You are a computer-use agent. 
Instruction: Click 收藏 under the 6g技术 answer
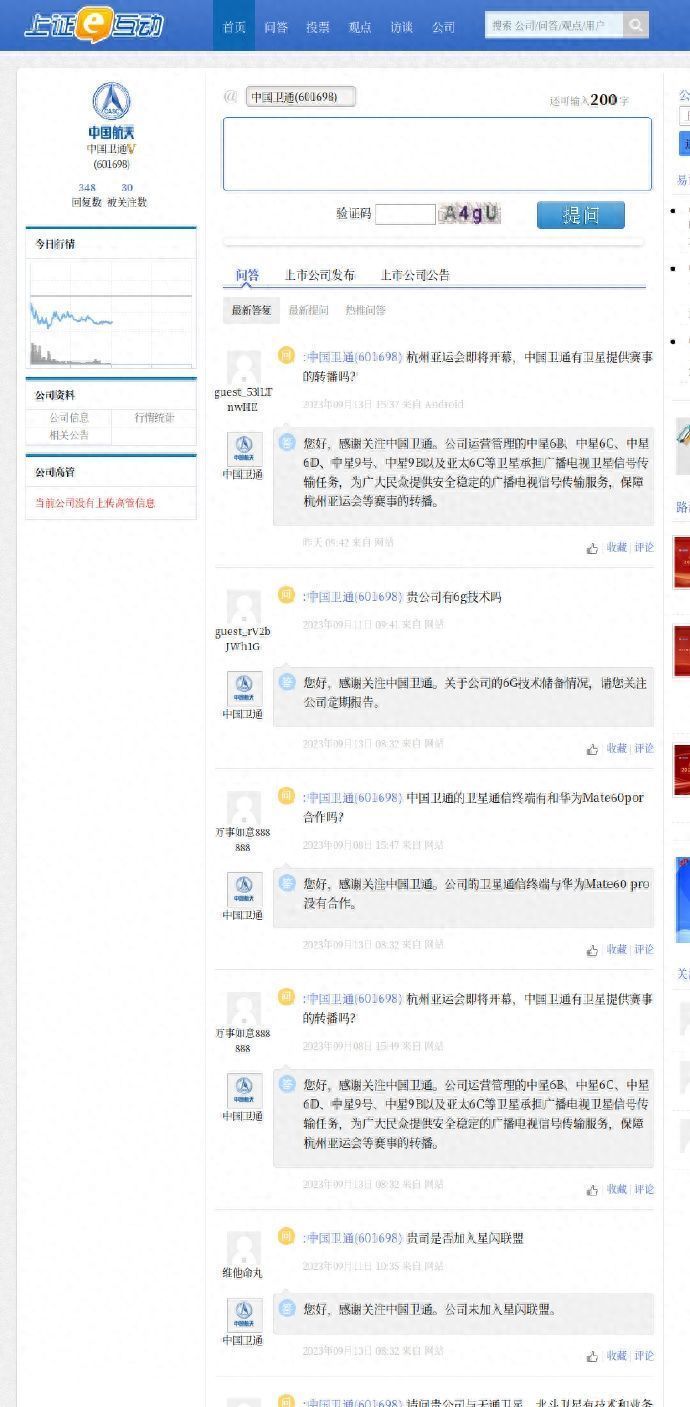click(x=617, y=749)
